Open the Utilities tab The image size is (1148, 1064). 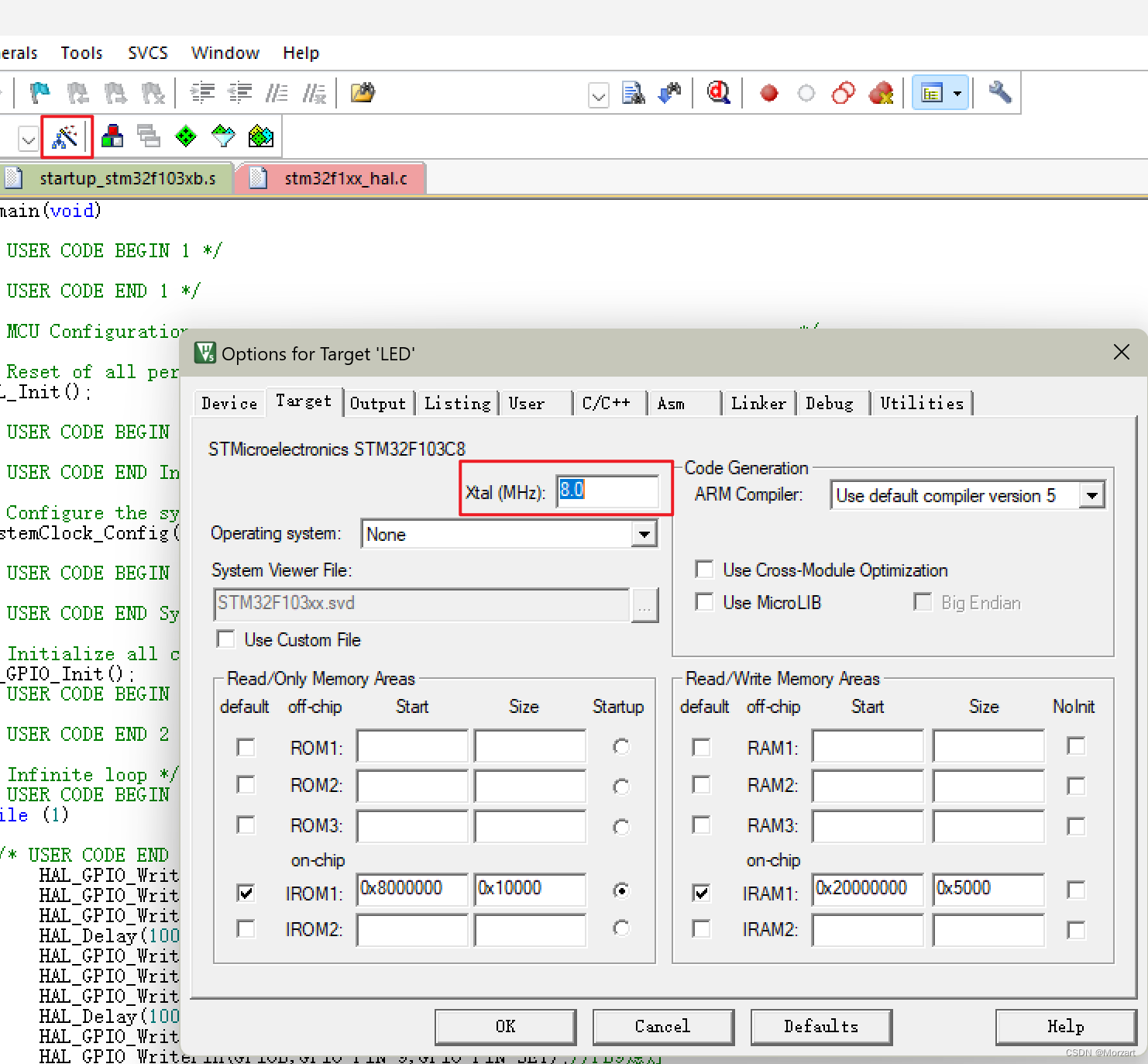click(x=922, y=403)
